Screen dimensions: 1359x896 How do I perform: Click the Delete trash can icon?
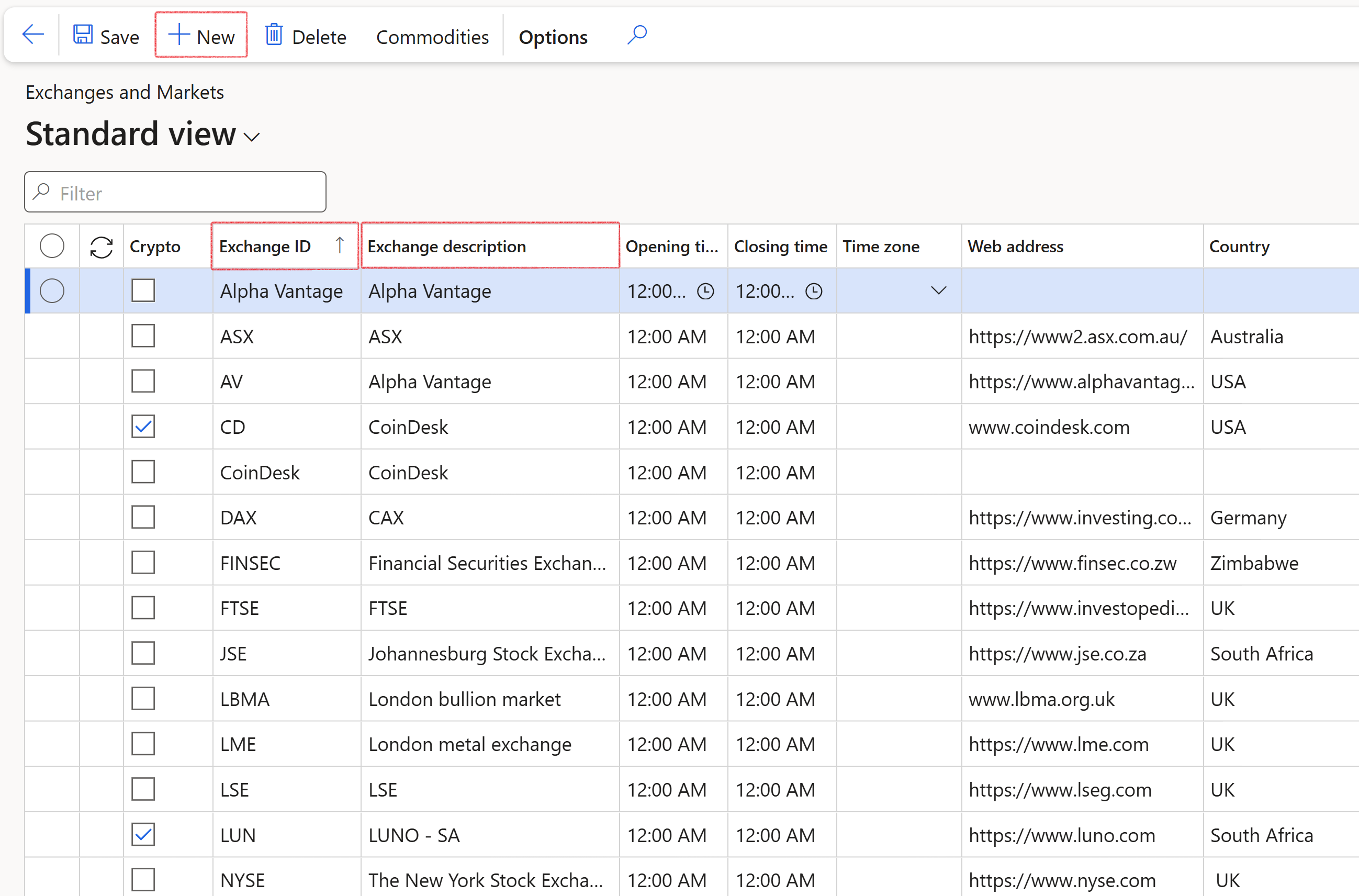[x=274, y=36]
